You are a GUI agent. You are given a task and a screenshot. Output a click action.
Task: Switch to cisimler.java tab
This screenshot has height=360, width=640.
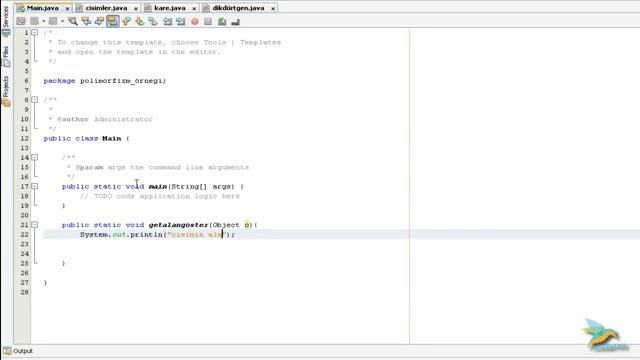pyautogui.click(x=107, y=8)
